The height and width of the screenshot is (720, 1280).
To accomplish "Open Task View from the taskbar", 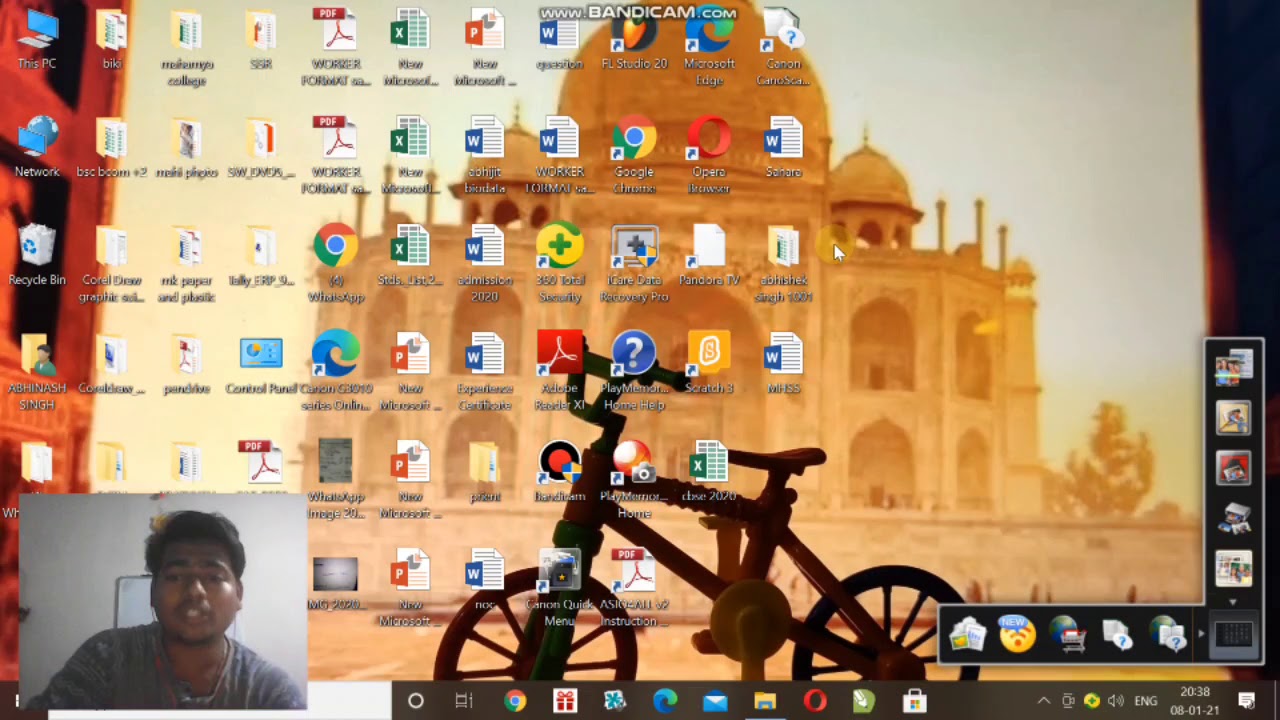I will (463, 701).
